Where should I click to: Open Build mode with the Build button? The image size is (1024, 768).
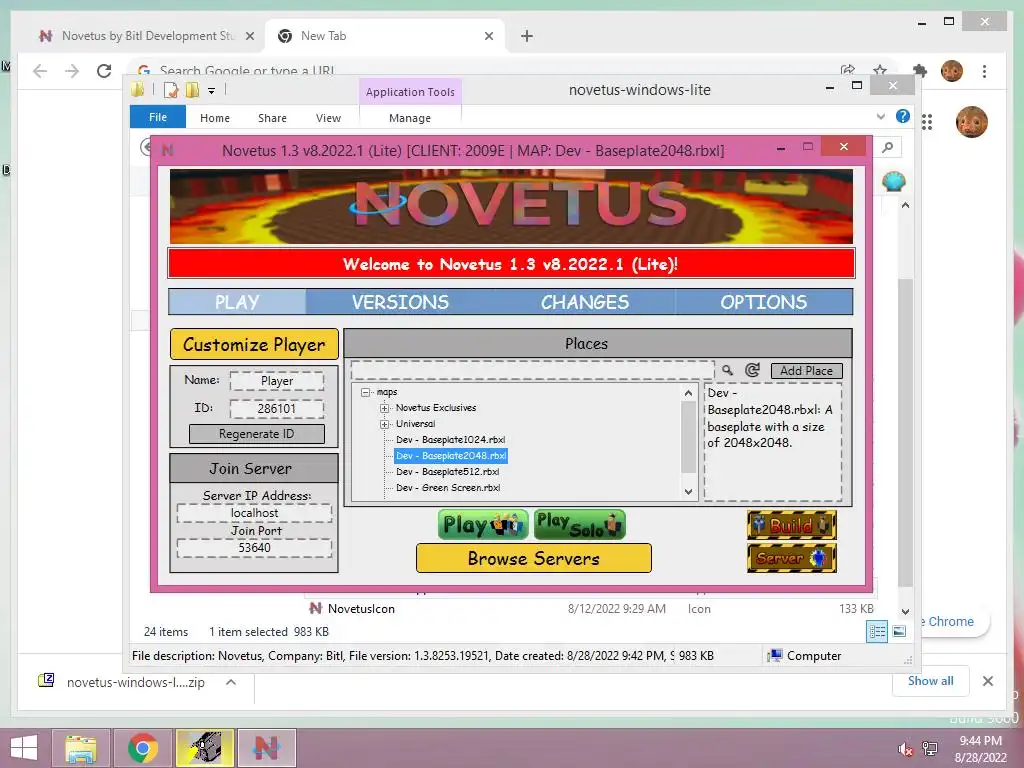pos(792,525)
